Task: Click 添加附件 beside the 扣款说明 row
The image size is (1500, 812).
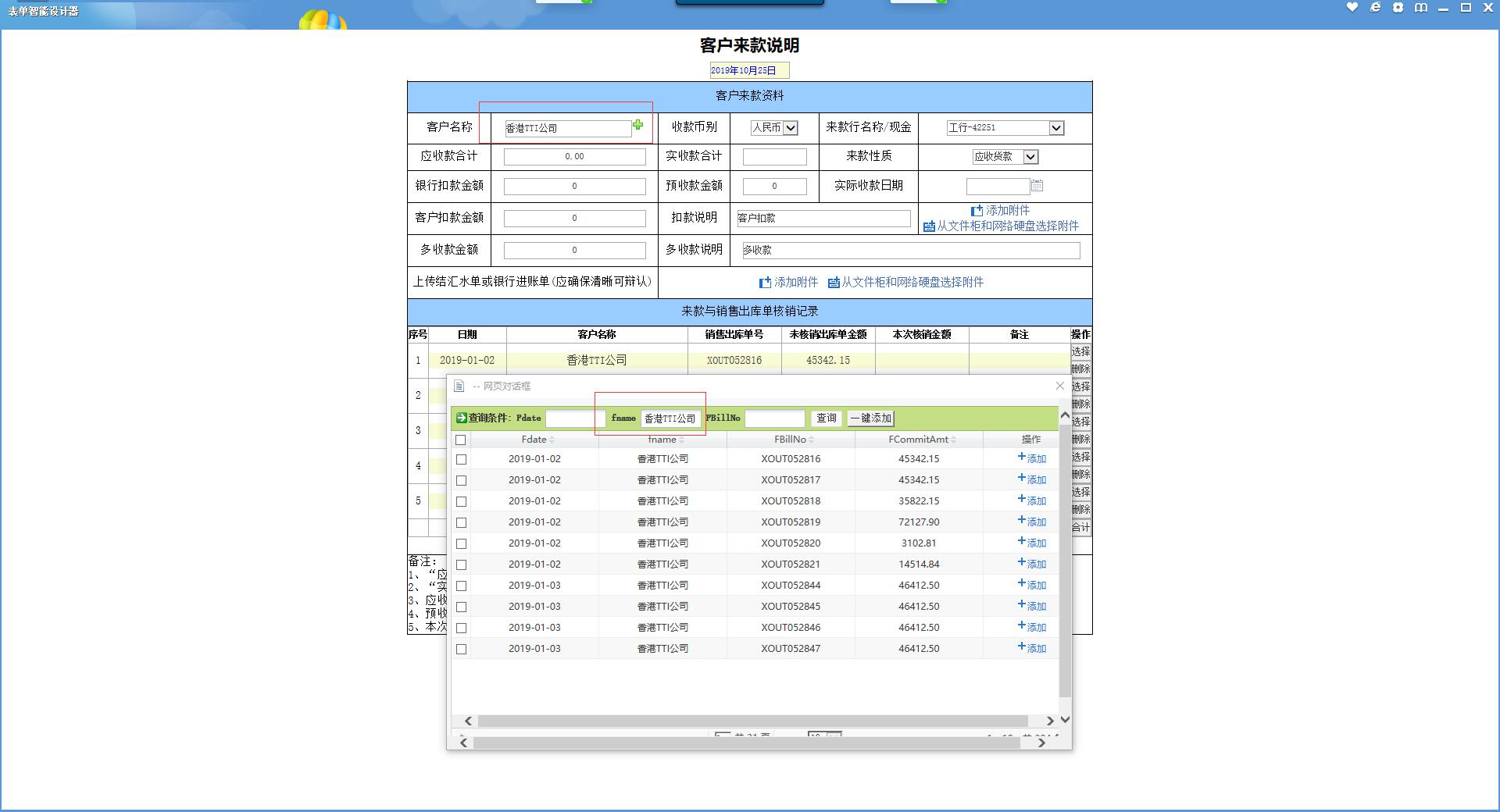Action: 1000,211
